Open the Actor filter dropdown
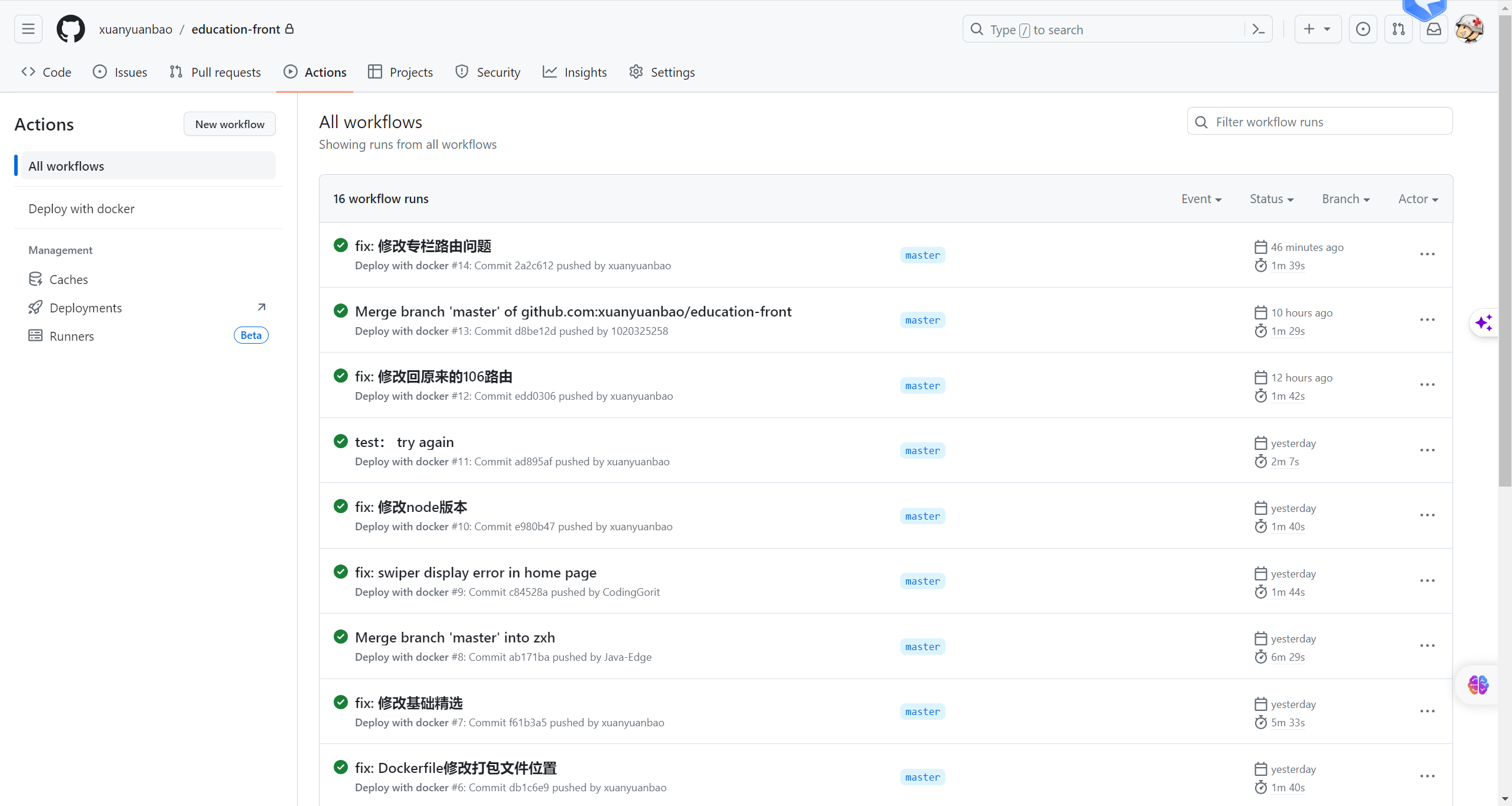The width and height of the screenshot is (1512, 806). tap(1417, 199)
